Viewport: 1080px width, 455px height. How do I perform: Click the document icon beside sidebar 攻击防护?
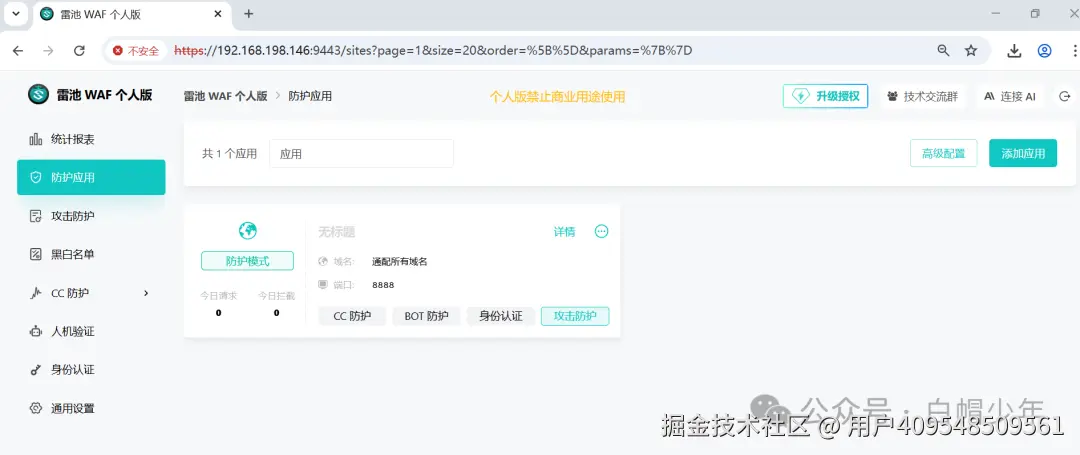(36, 216)
